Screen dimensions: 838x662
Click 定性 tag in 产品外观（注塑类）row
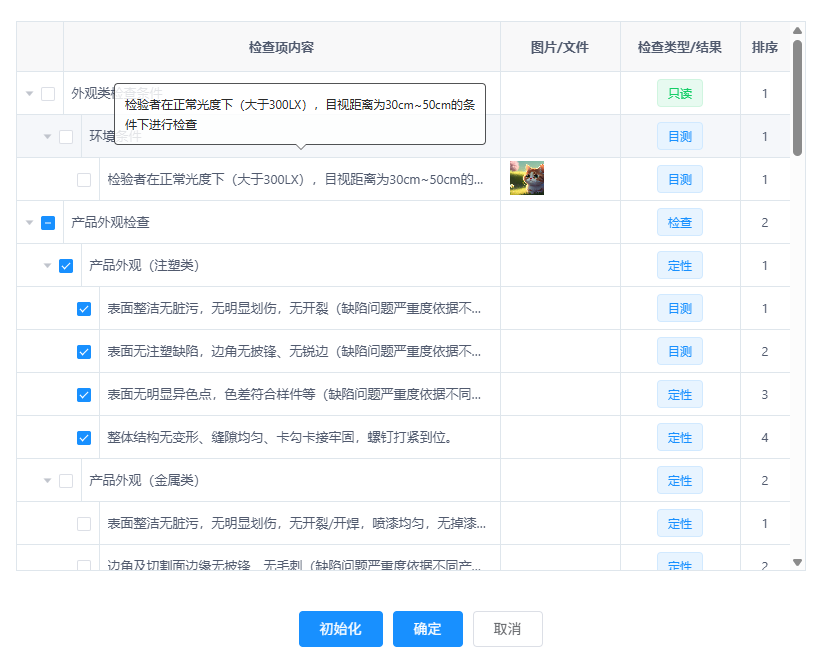680,265
